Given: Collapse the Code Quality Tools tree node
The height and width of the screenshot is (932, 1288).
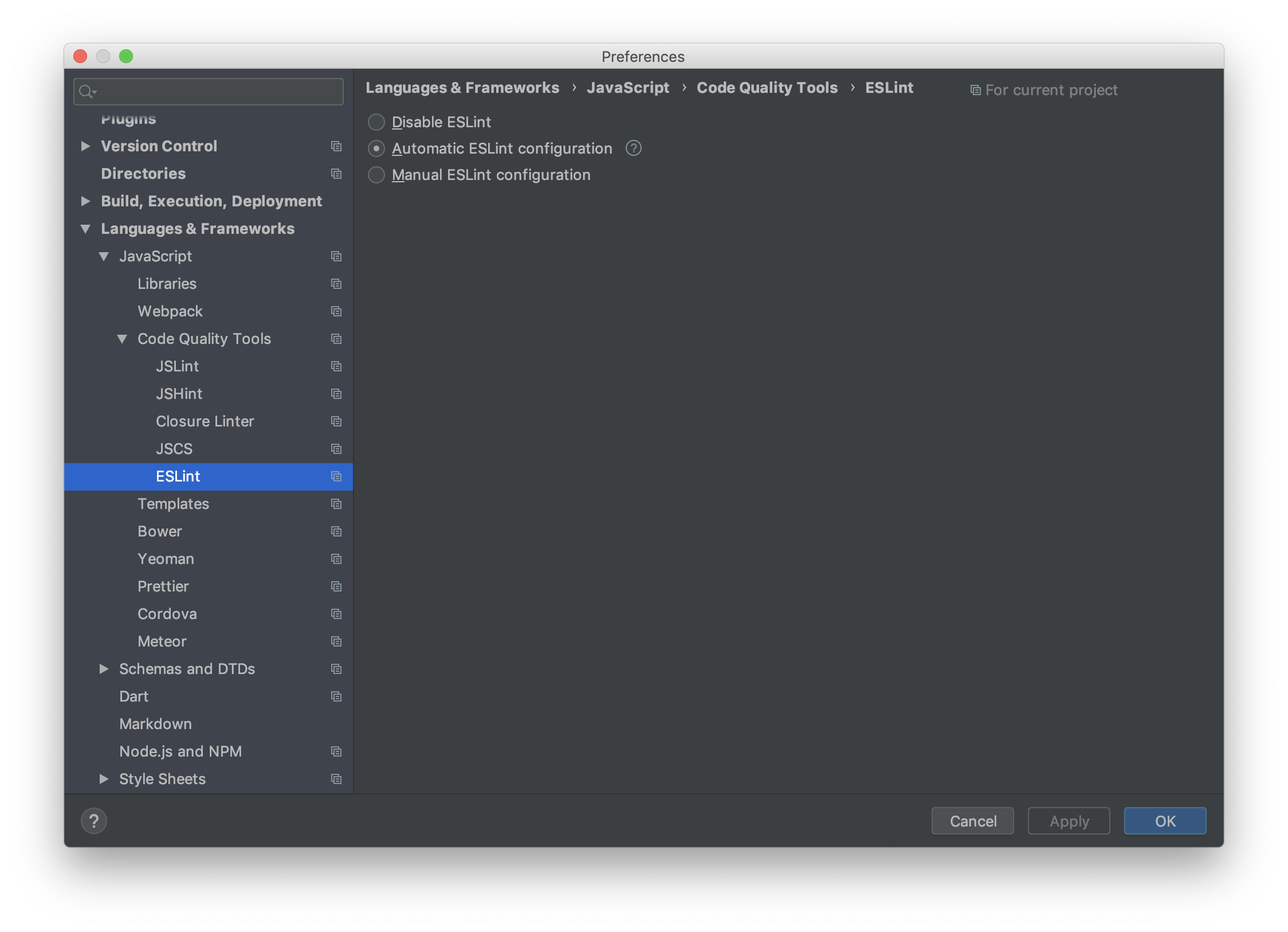Looking at the screenshot, I should (122, 339).
